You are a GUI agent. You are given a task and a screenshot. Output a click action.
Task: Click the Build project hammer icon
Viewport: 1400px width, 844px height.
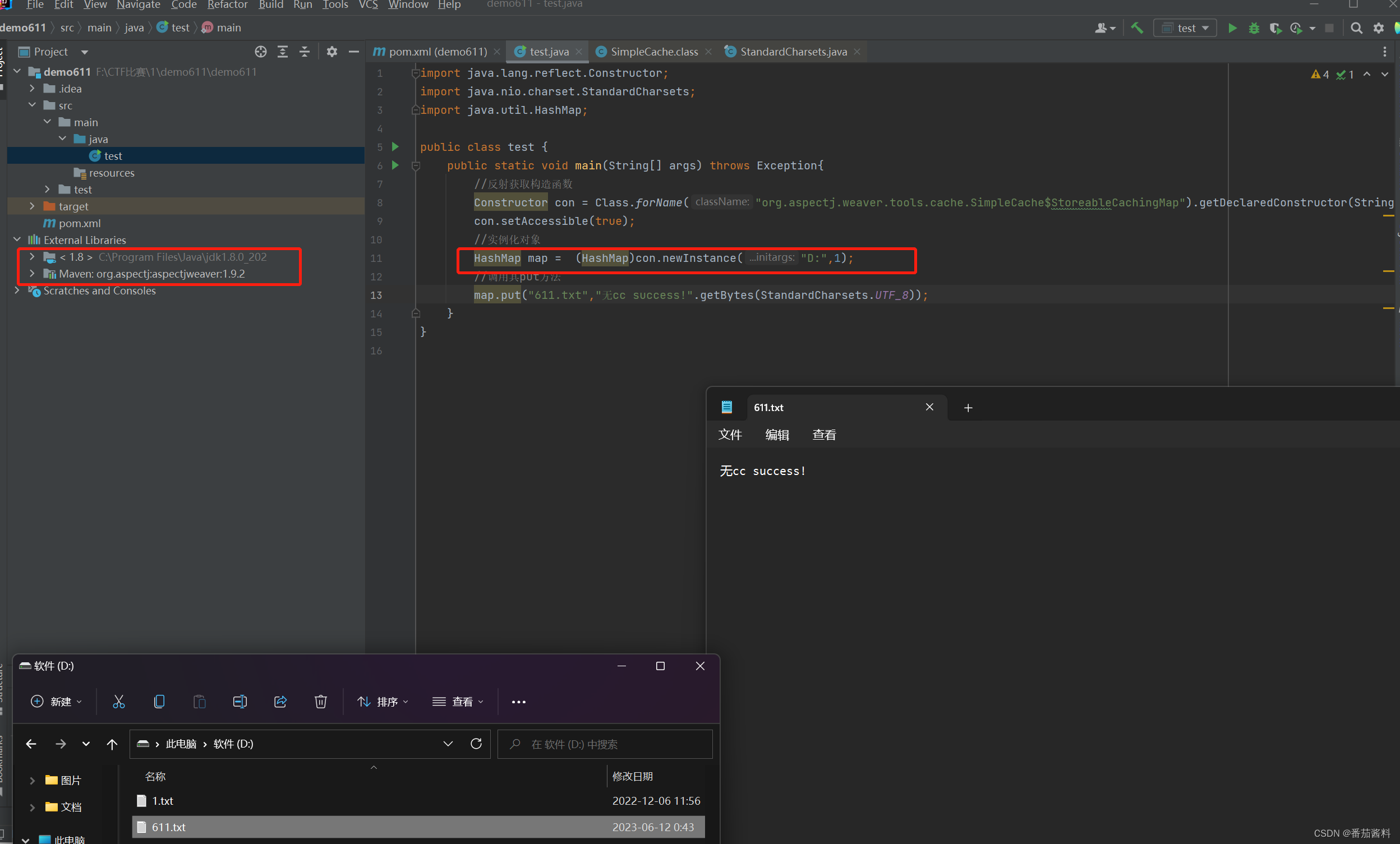tap(1137, 28)
